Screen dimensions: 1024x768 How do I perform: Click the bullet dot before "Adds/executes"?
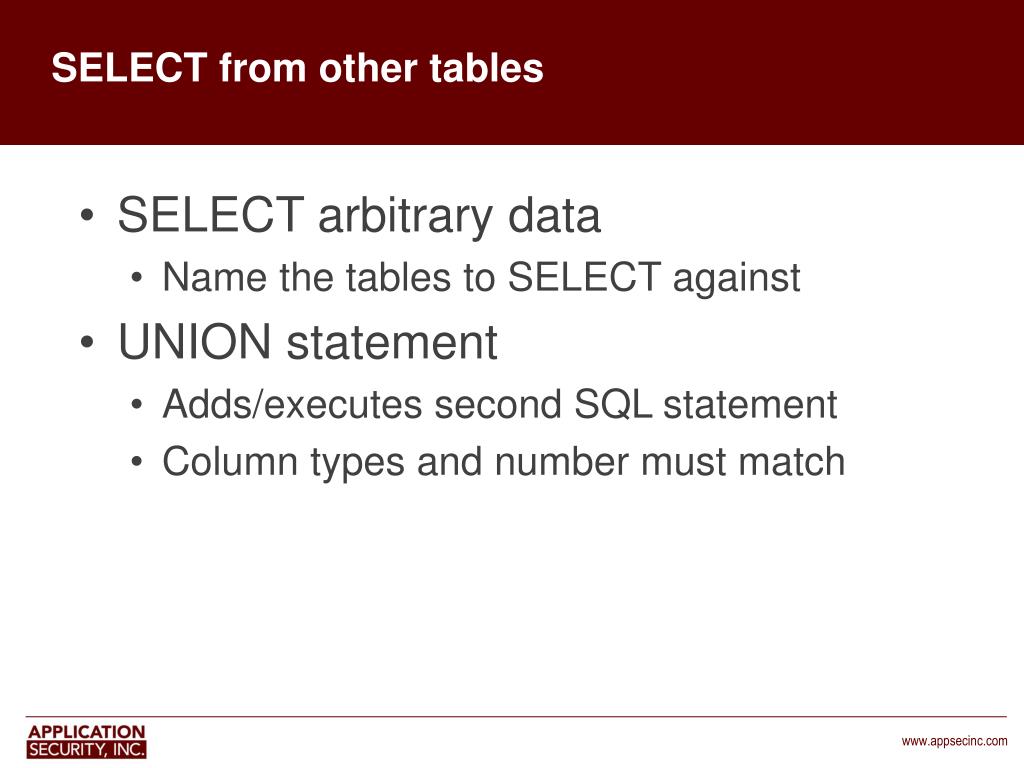click(x=136, y=405)
